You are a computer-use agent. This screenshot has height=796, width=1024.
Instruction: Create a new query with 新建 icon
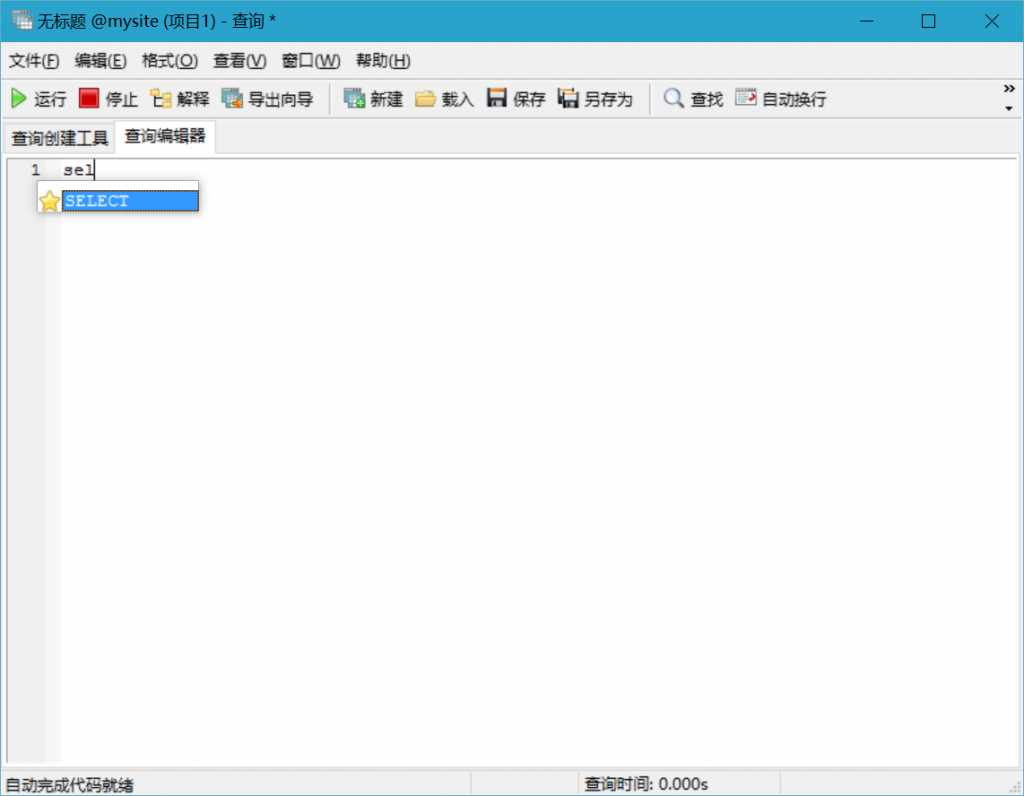pos(354,99)
